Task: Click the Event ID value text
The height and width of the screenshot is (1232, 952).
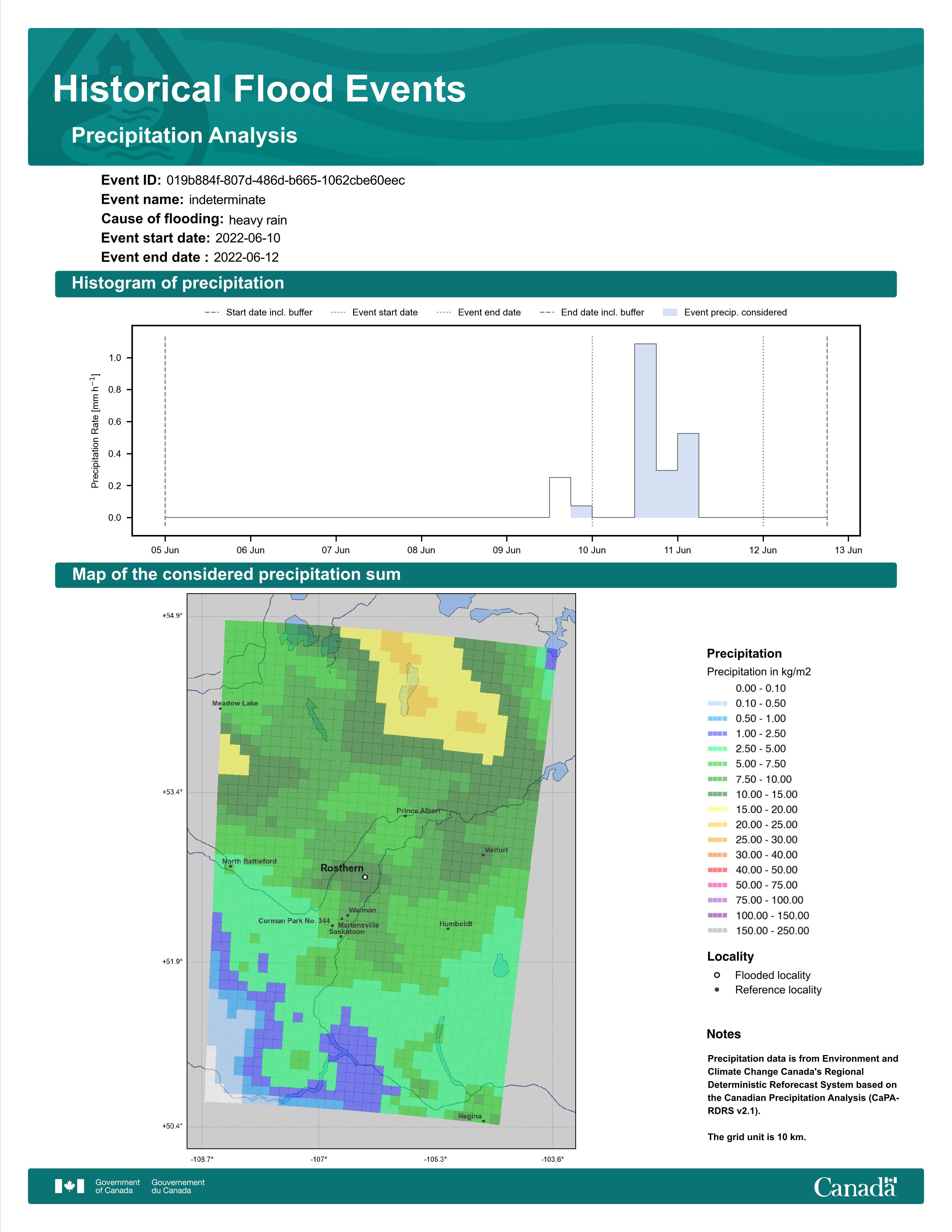Action: click(285, 181)
